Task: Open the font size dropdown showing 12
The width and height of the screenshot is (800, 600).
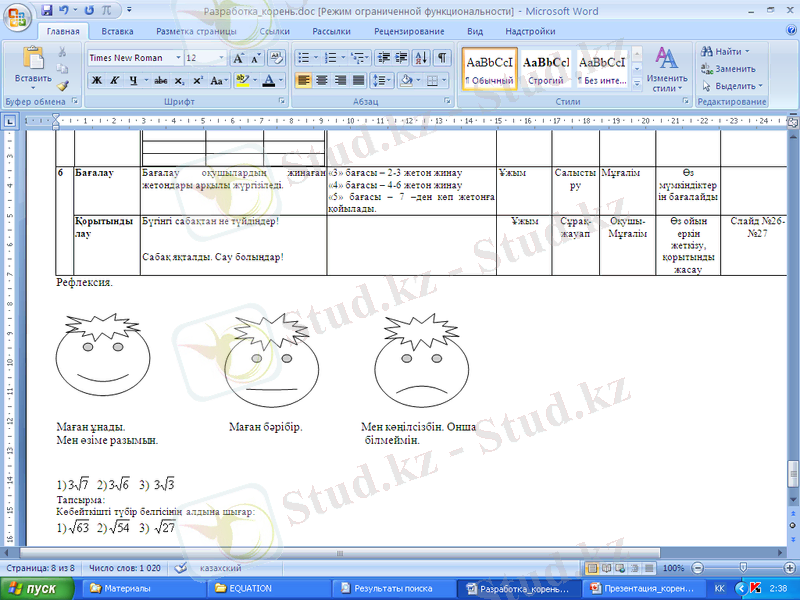Action: 220,58
